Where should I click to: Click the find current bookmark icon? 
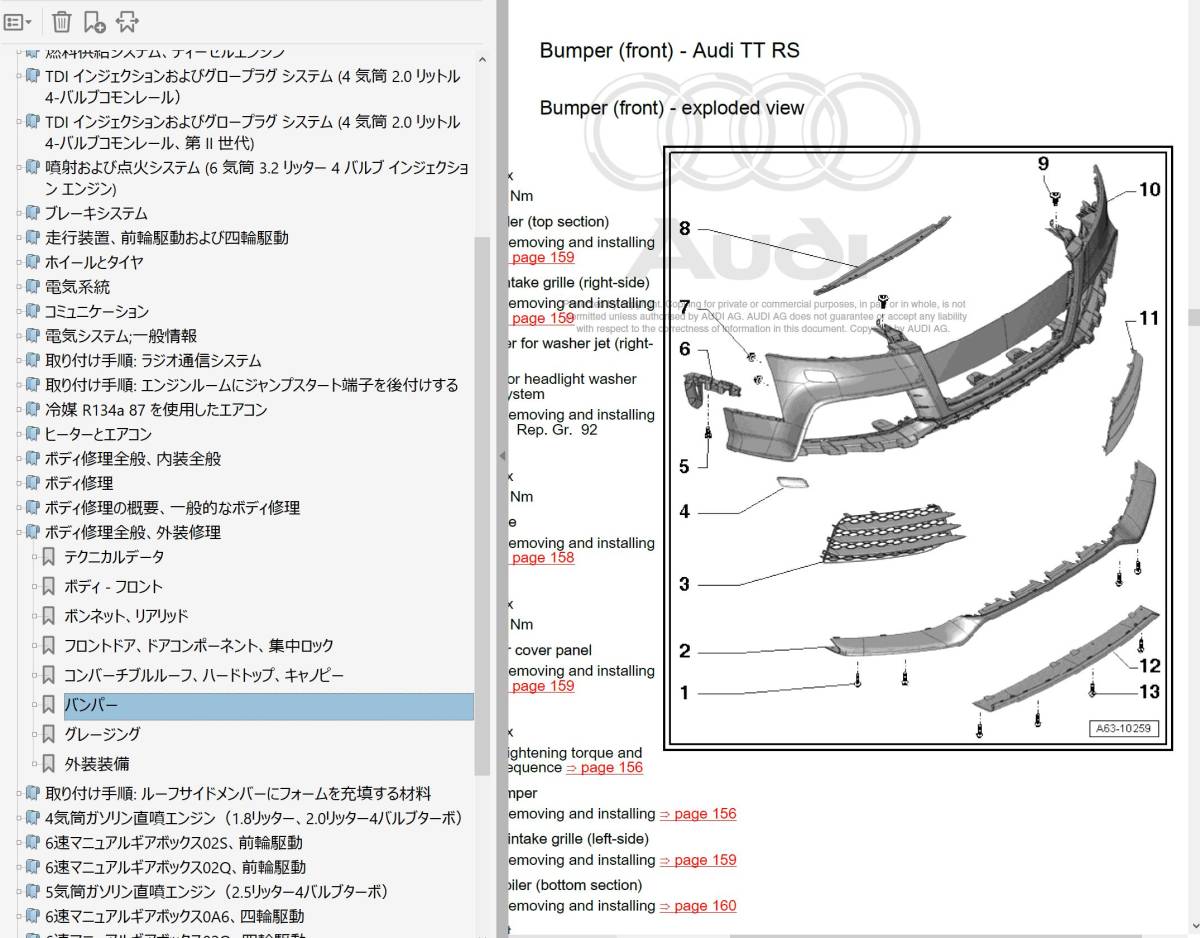pos(127,21)
